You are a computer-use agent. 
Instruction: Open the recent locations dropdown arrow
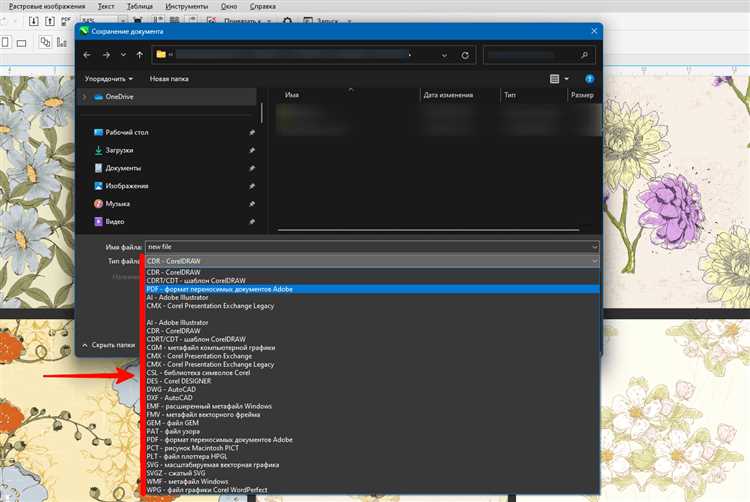pyautogui.click(x=123, y=55)
